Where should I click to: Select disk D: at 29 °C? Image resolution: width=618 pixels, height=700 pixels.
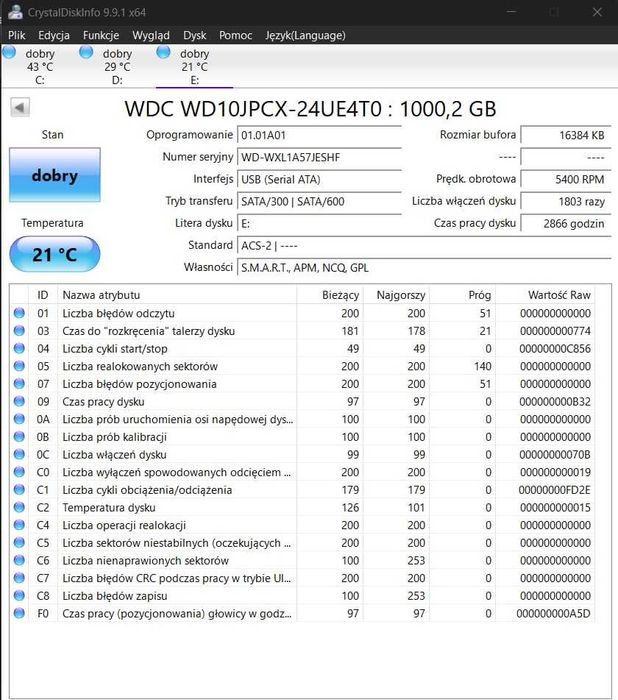tap(117, 67)
